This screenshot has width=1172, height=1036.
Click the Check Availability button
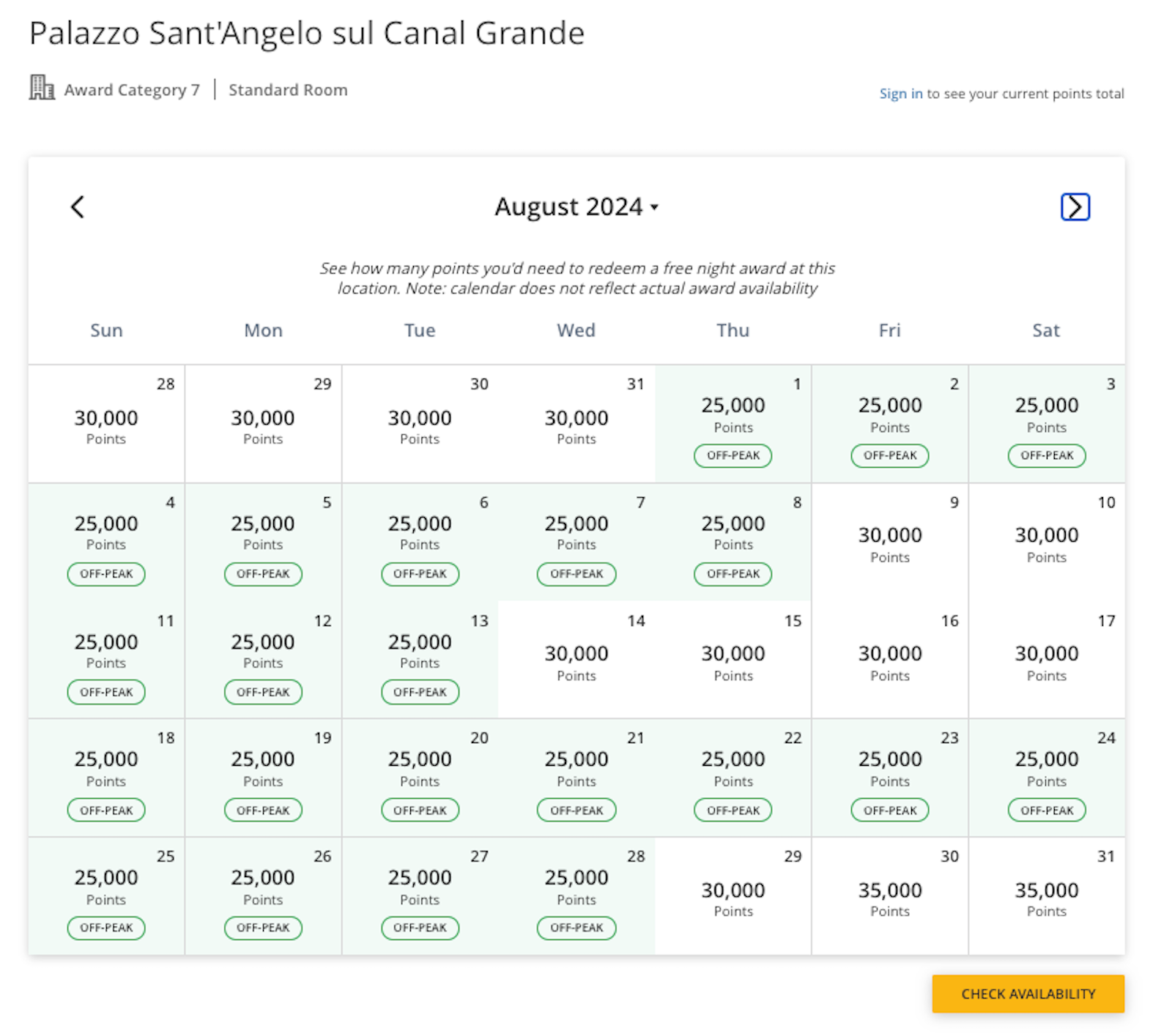(1028, 994)
